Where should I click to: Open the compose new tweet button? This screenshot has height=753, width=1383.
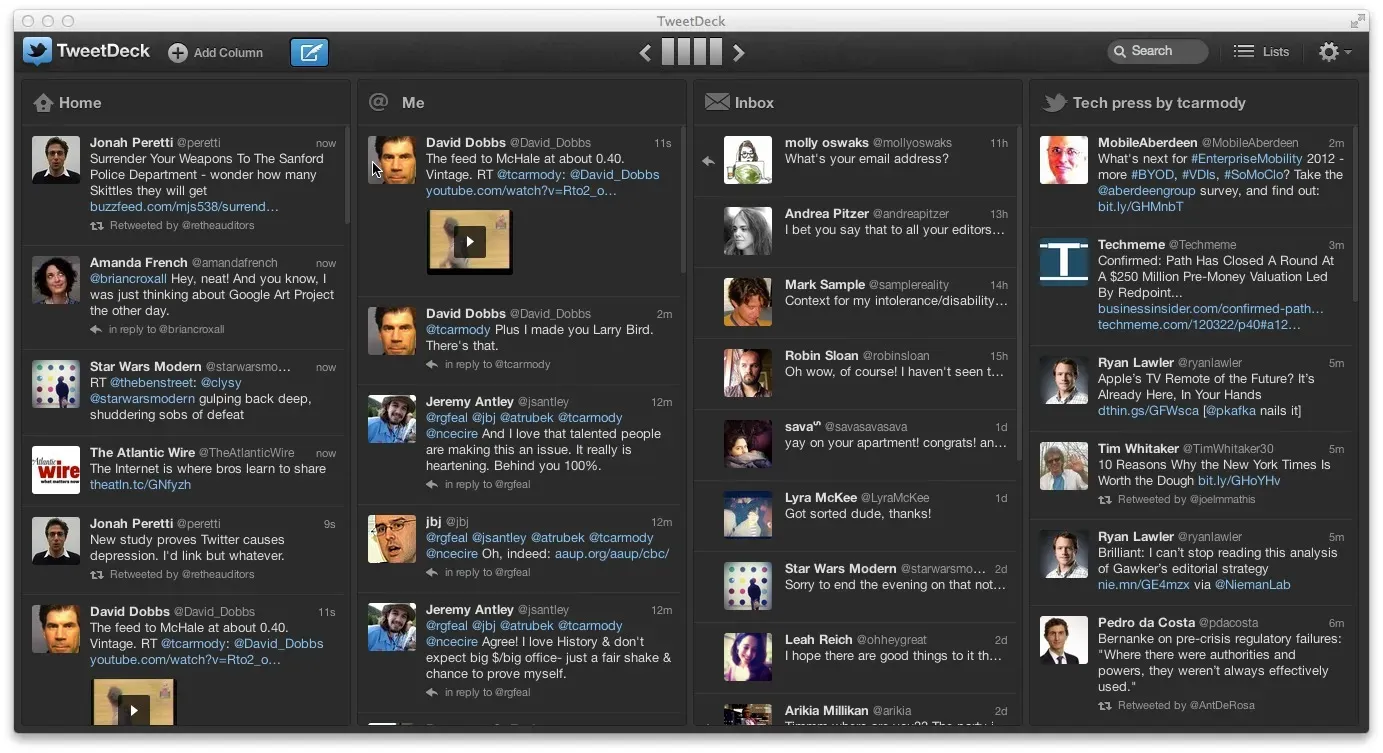tap(309, 52)
